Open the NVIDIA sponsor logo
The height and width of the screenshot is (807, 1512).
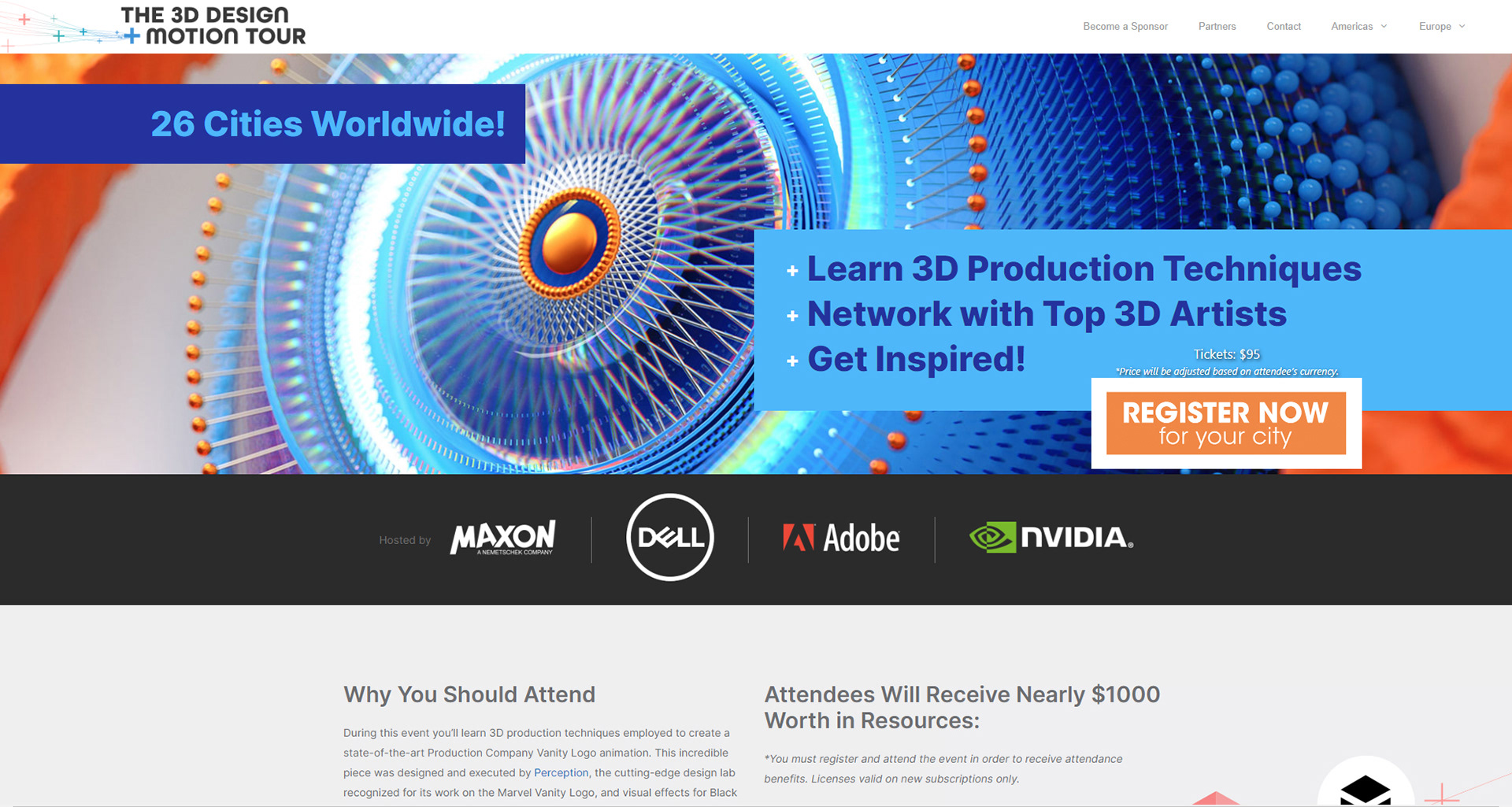tap(1051, 537)
